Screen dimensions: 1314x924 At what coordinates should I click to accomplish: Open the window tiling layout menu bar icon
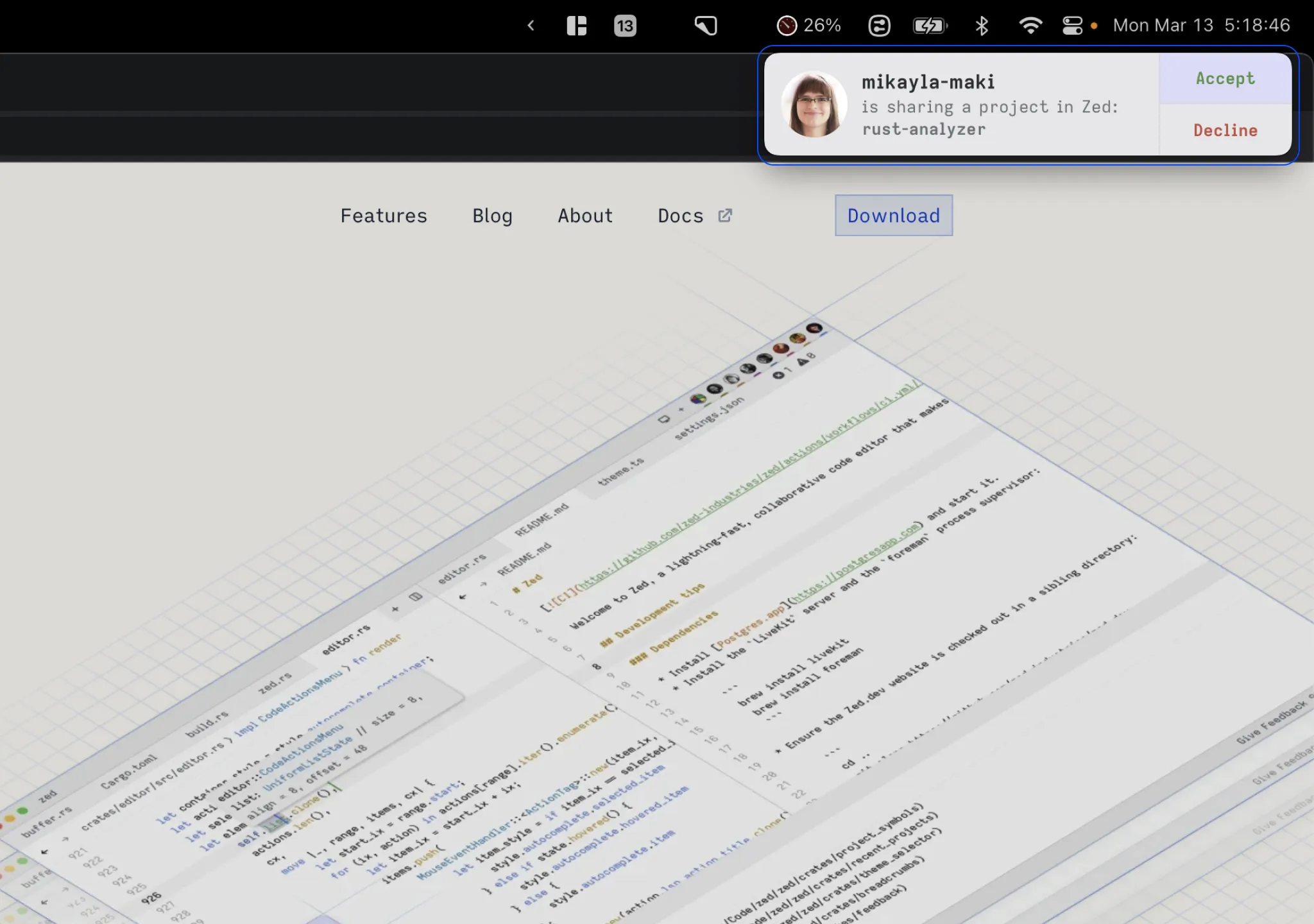point(576,26)
